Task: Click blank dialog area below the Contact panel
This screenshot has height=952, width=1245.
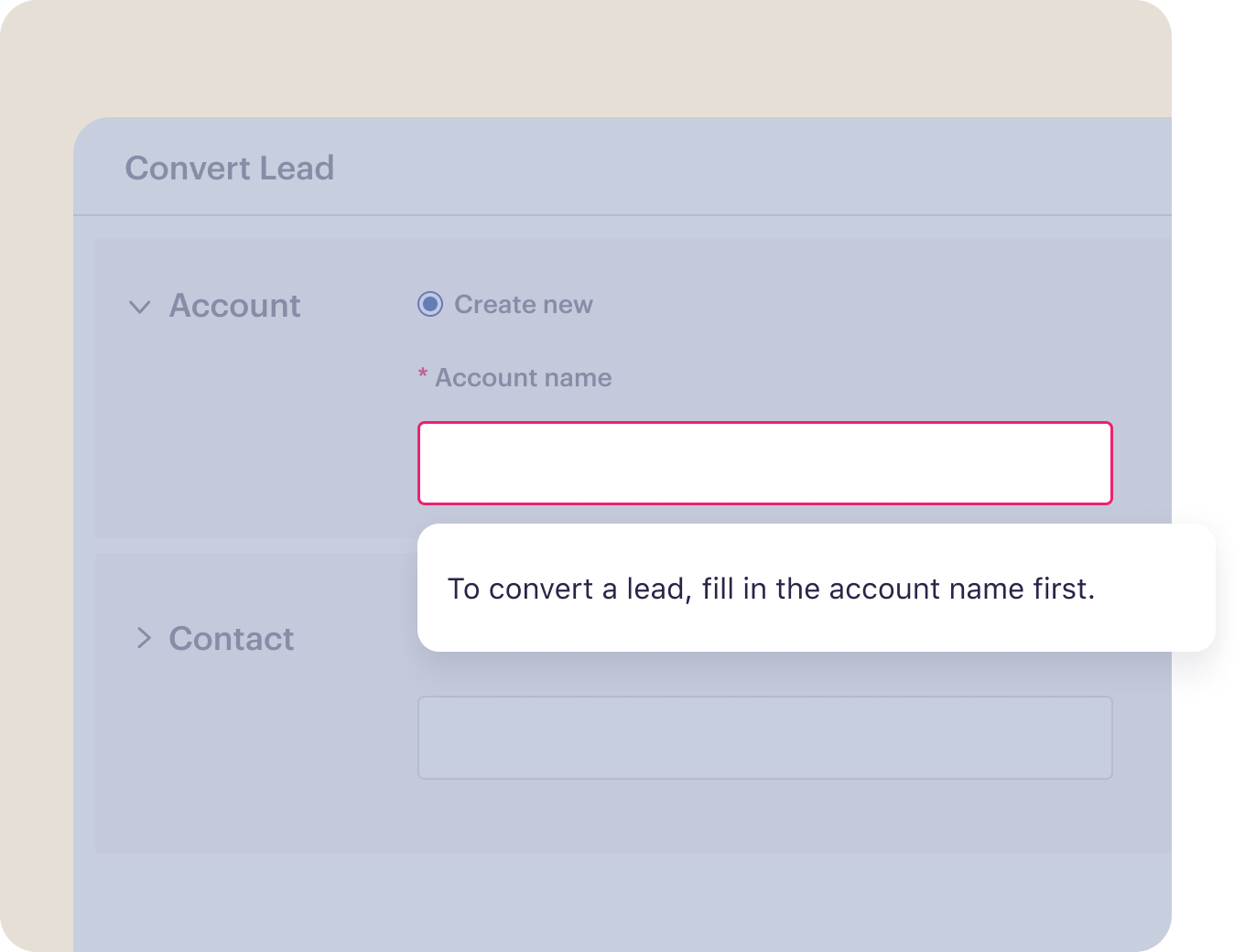Action: (622, 902)
